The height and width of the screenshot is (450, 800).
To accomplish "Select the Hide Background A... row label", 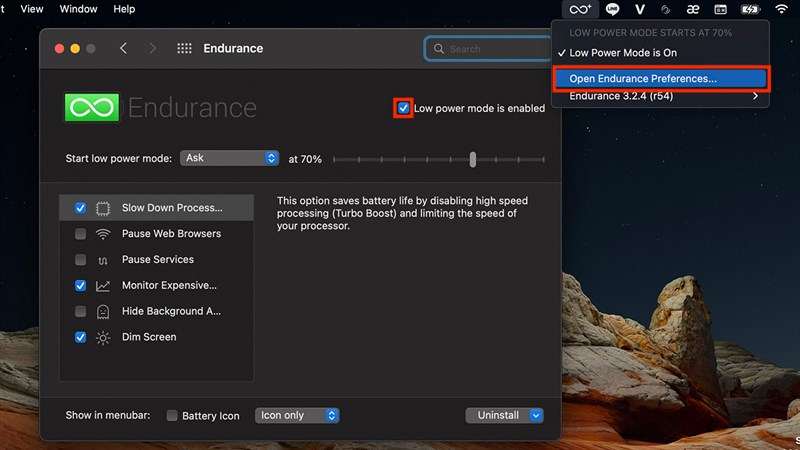I will coord(171,311).
